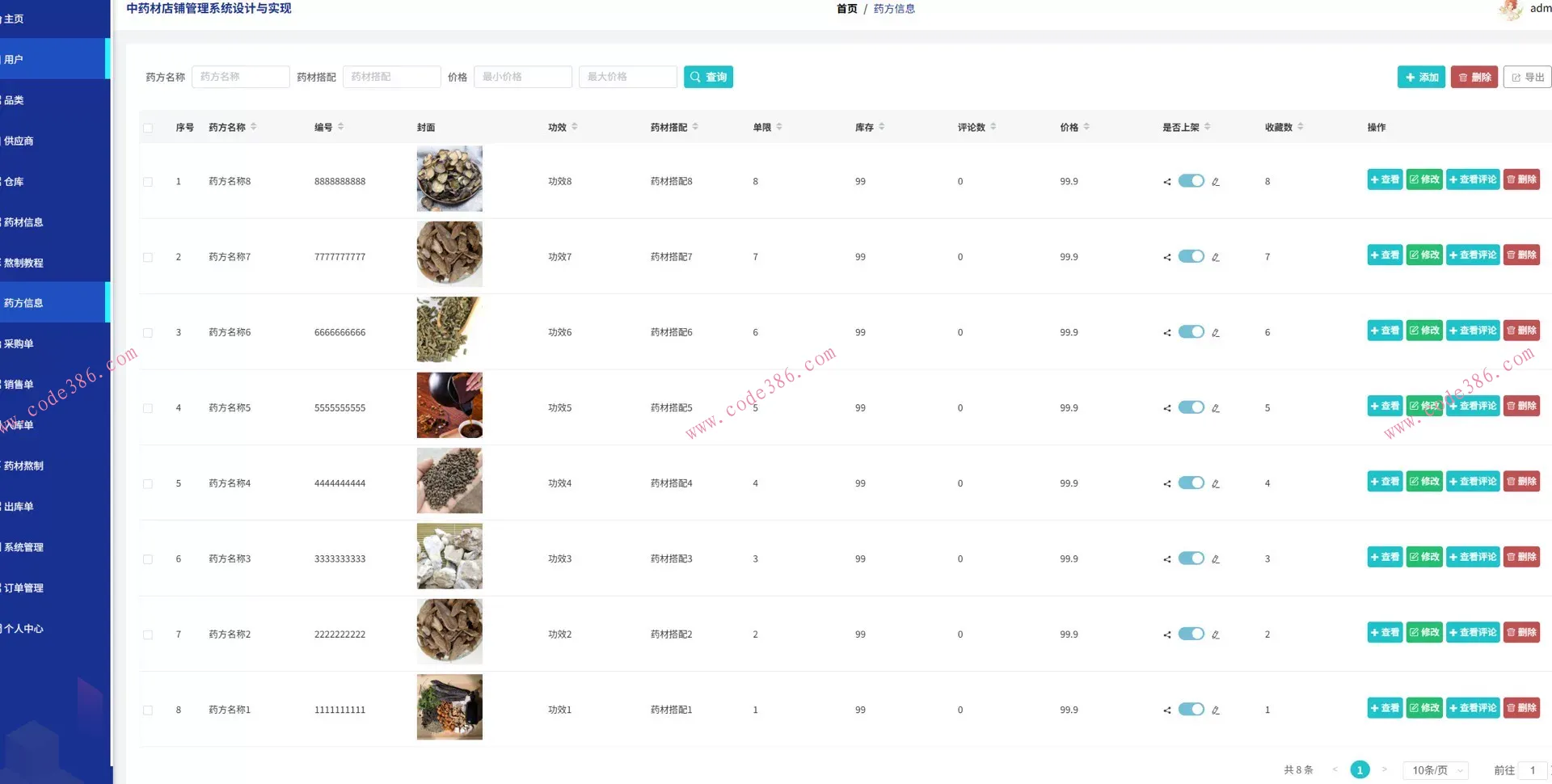
Task: Open the 首页 breadcrumb link
Action: (846, 9)
